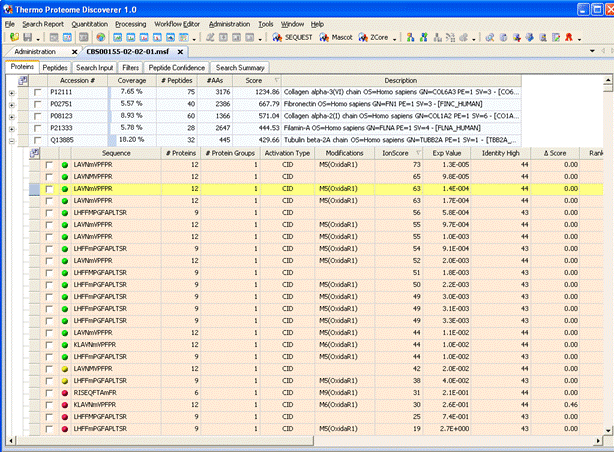Check box for LHFFMPGFAPLTSR with IonScore 56

(x=49, y=213)
